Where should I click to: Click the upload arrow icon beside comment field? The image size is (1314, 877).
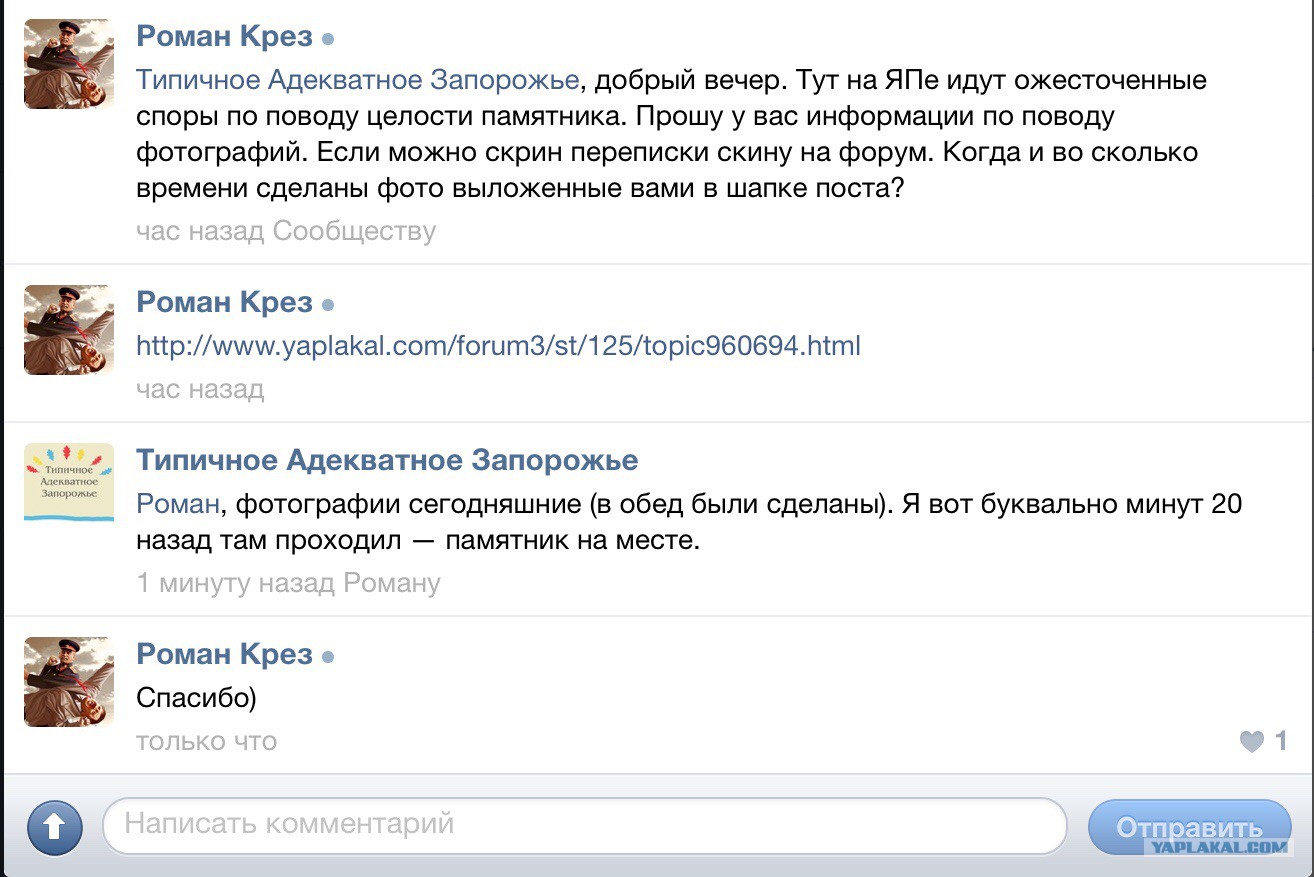tap(54, 827)
